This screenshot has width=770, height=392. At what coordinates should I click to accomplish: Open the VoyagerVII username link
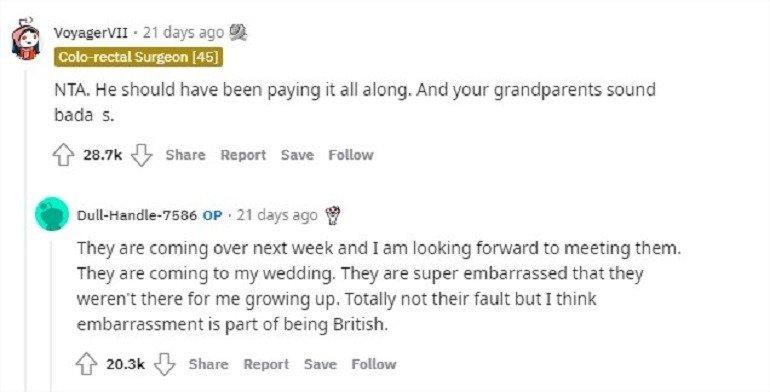coord(91,33)
